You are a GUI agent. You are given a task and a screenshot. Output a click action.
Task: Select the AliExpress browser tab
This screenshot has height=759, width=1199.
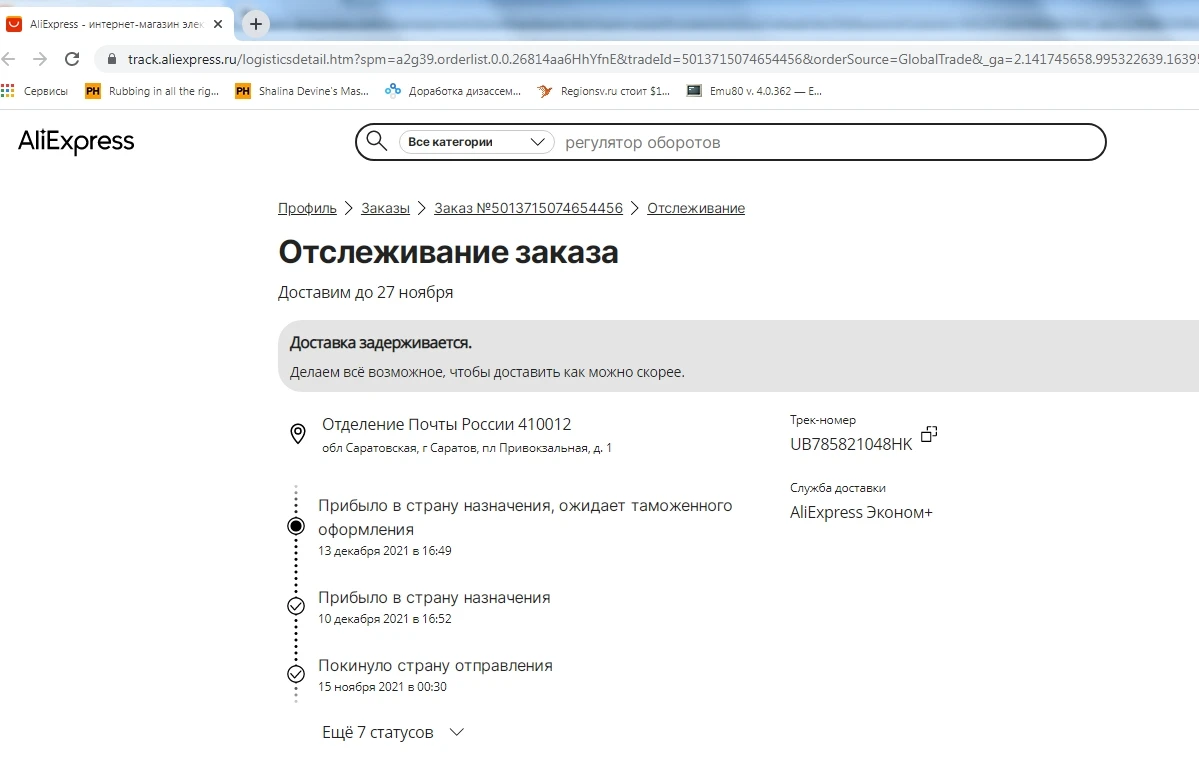point(116,24)
